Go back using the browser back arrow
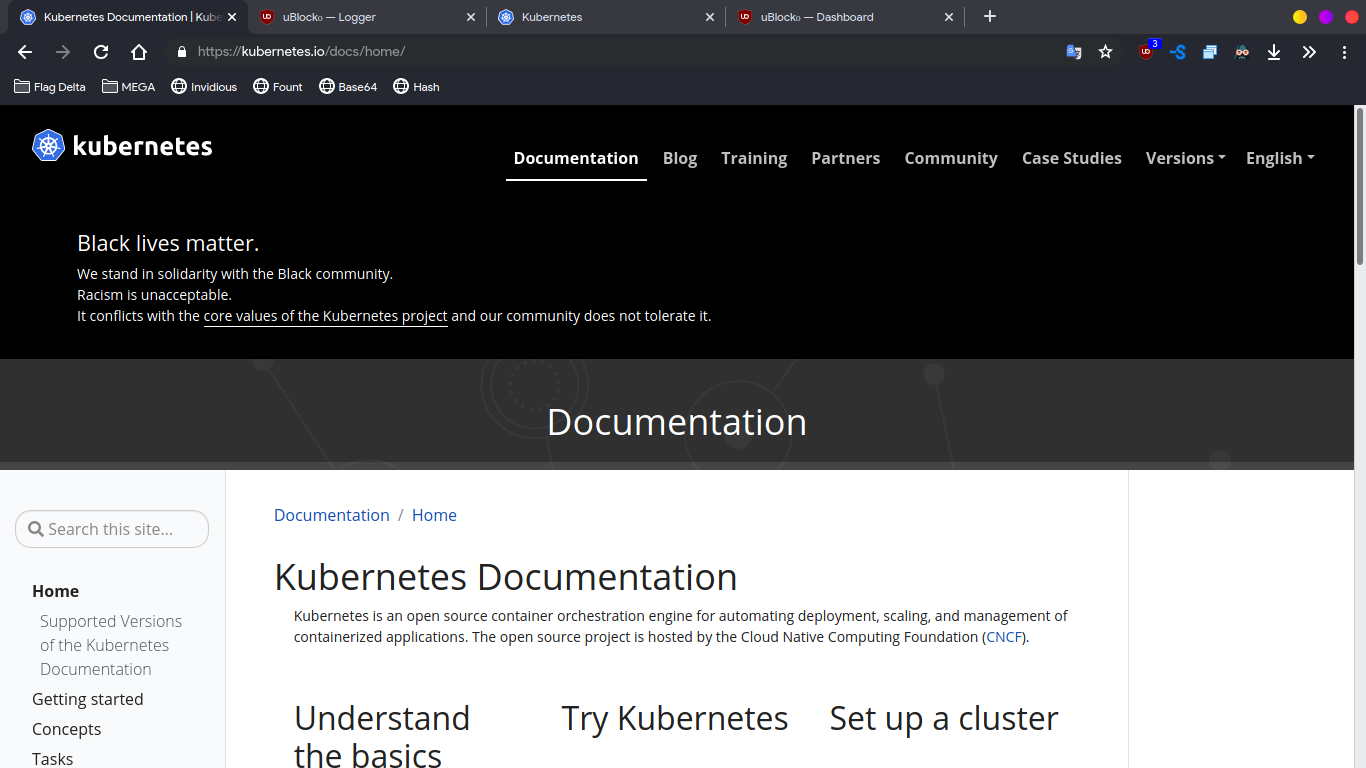 pyautogui.click(x=25, y=52)
